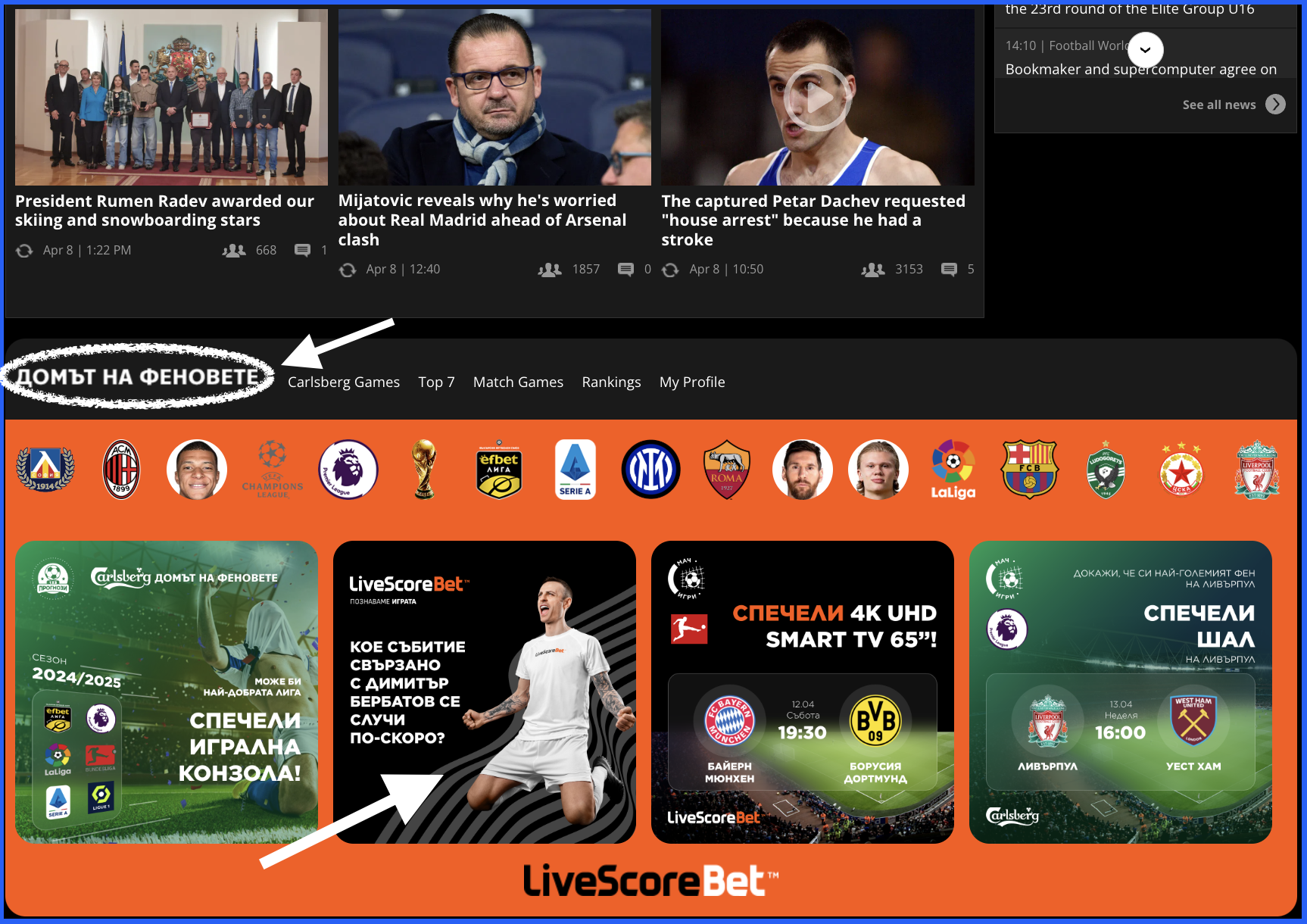Choose the Champions League logo
Screen dimensions: 1307x924
[273, 470]
